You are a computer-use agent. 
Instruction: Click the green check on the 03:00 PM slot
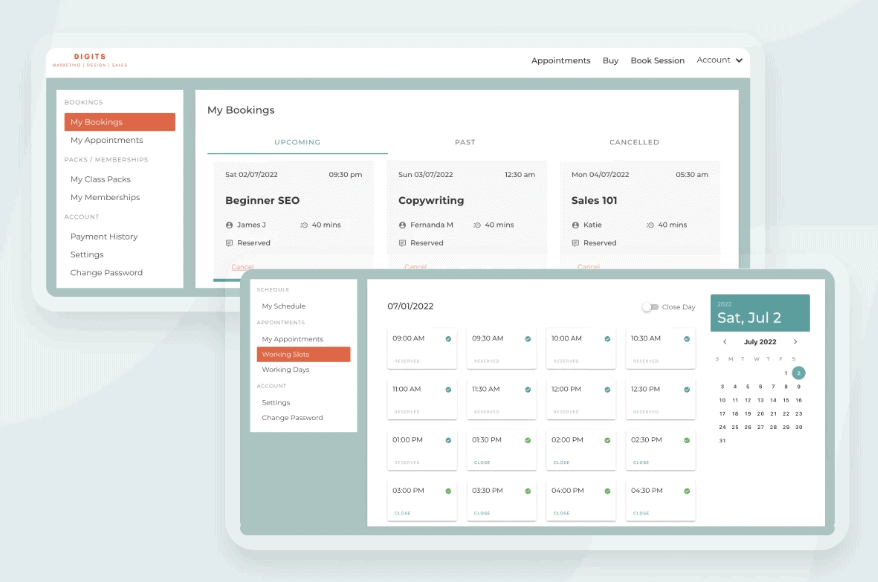click(449, 491)
